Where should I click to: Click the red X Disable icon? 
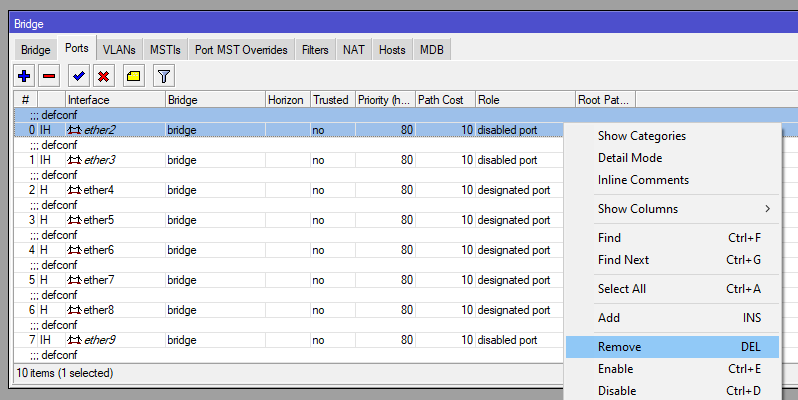click(x=103, y=76)
